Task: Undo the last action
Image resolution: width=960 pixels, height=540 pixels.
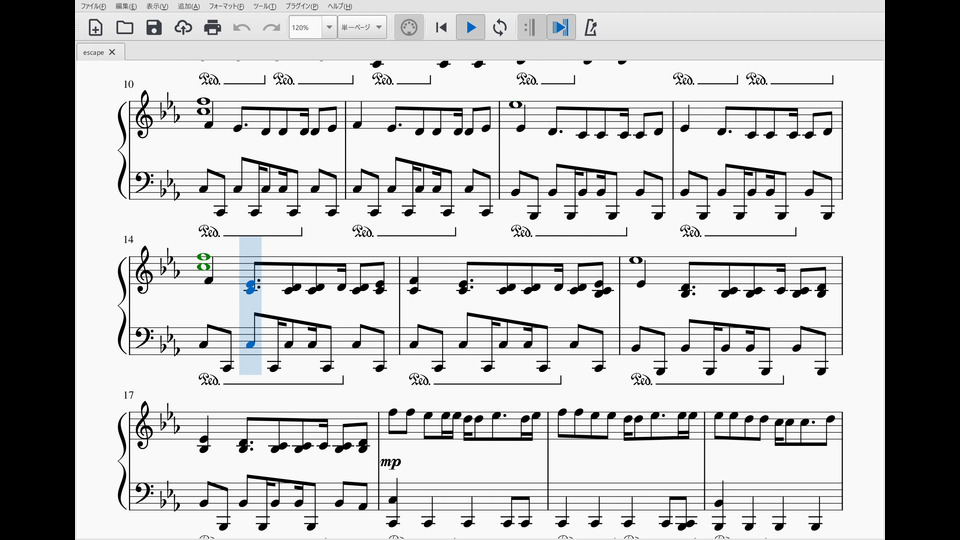Action: coord(242,28)
